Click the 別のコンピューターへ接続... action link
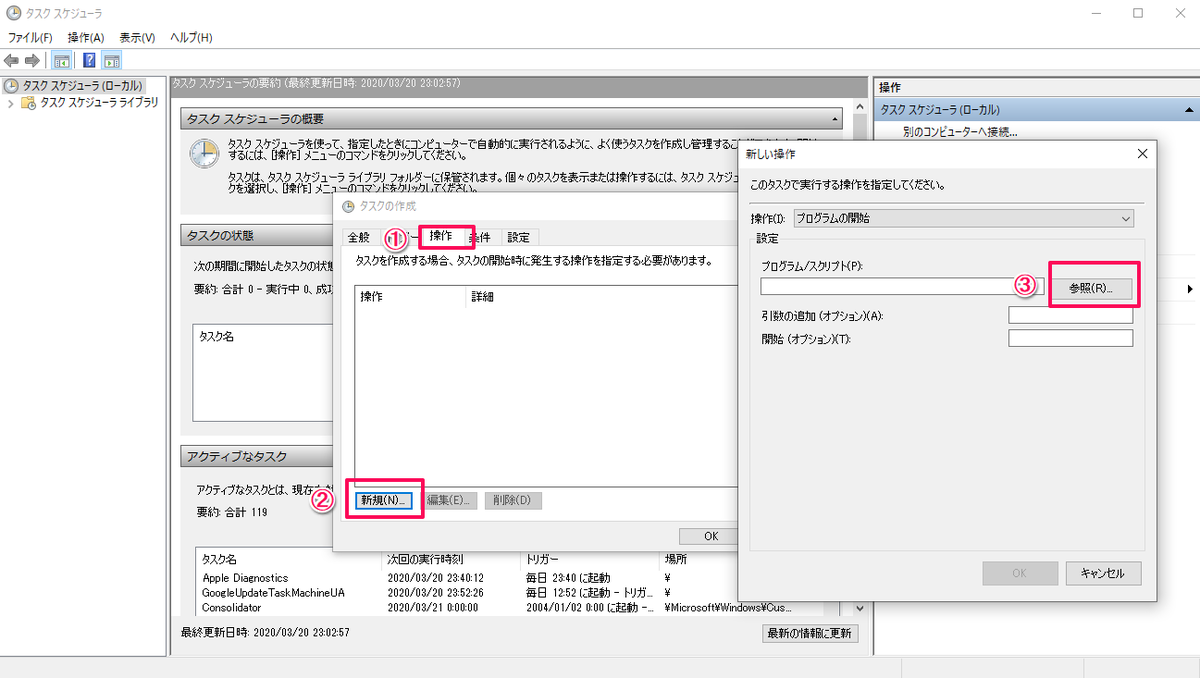Image resolution: width=1200 pixels, height=678 pixels. click(959, 132)
